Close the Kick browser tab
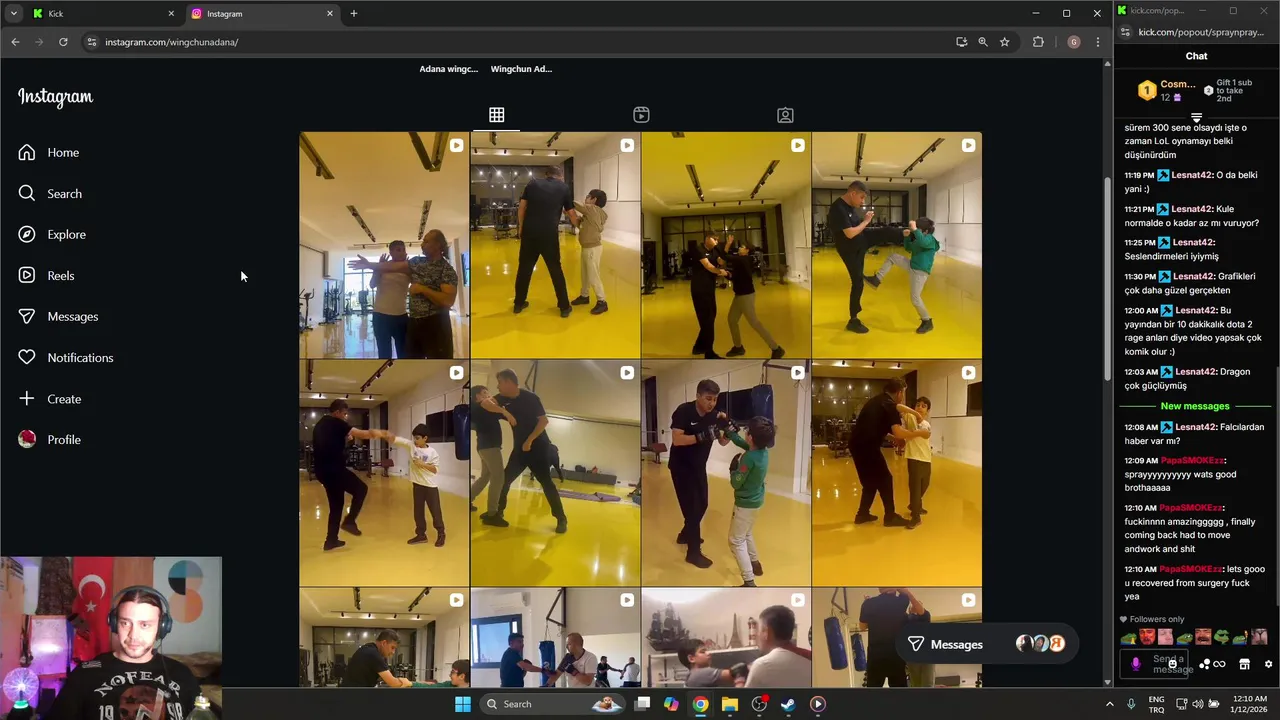This screenshot has width=1280, height=720. coord(171,14)
